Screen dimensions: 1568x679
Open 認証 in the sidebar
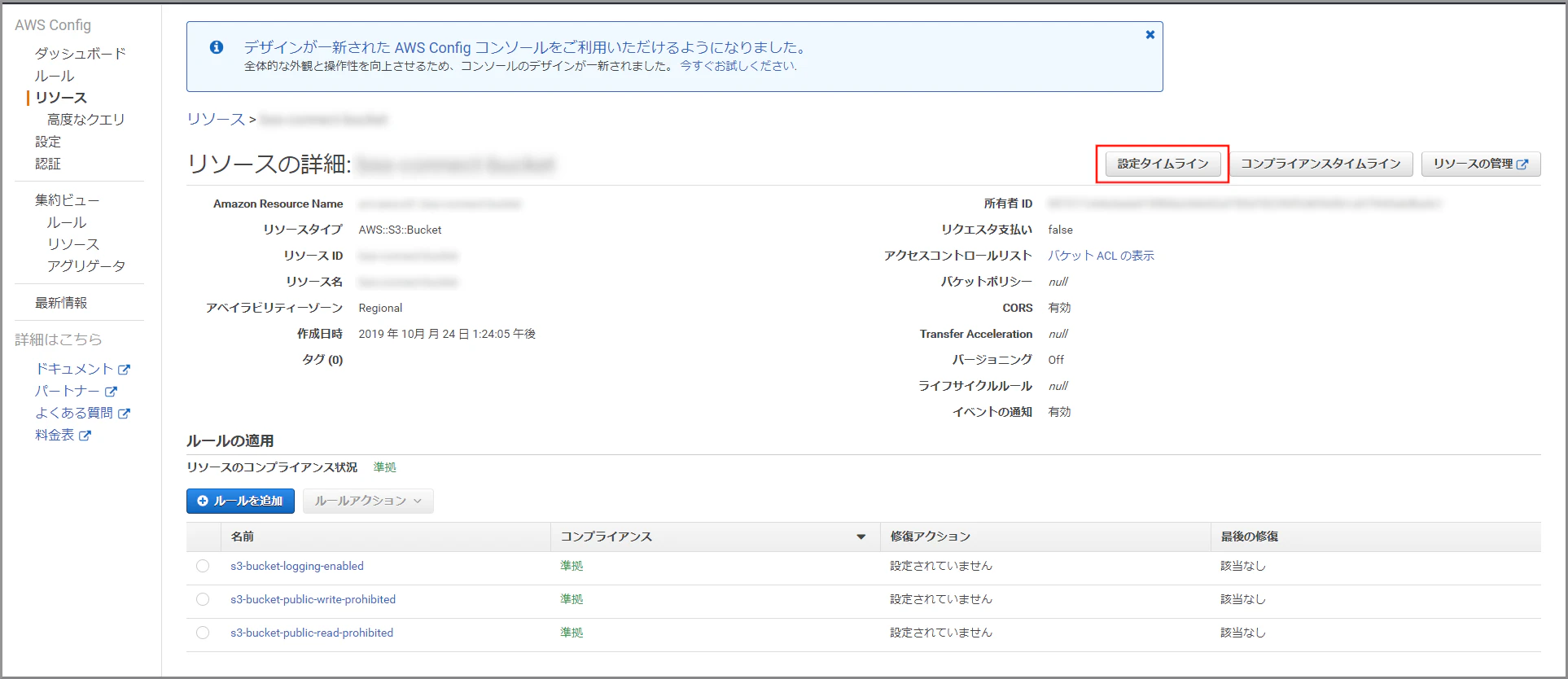point(48,164)
